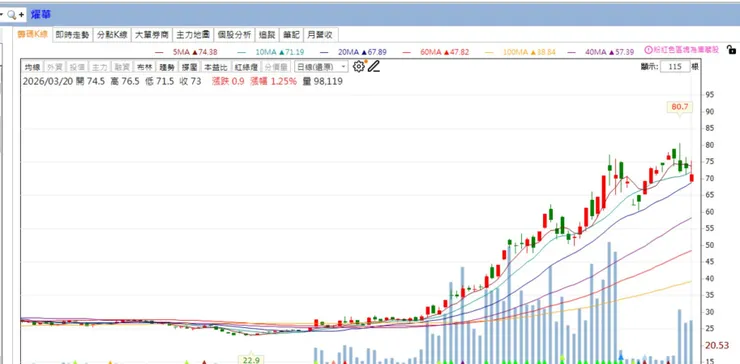The width and height of the screenshot is (740, 364).
Task: Toggle the 本益比 button
Action: coord(216,67)
